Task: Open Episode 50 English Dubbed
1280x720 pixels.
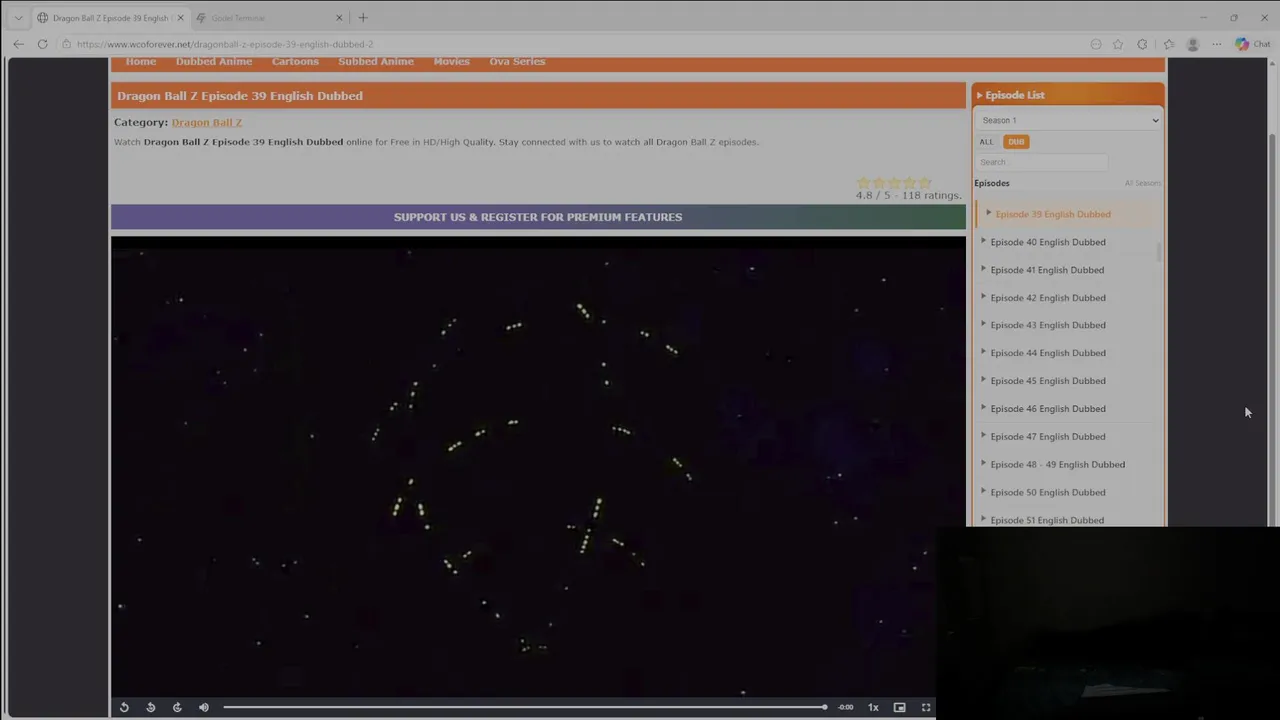Action: (1048, 493)
